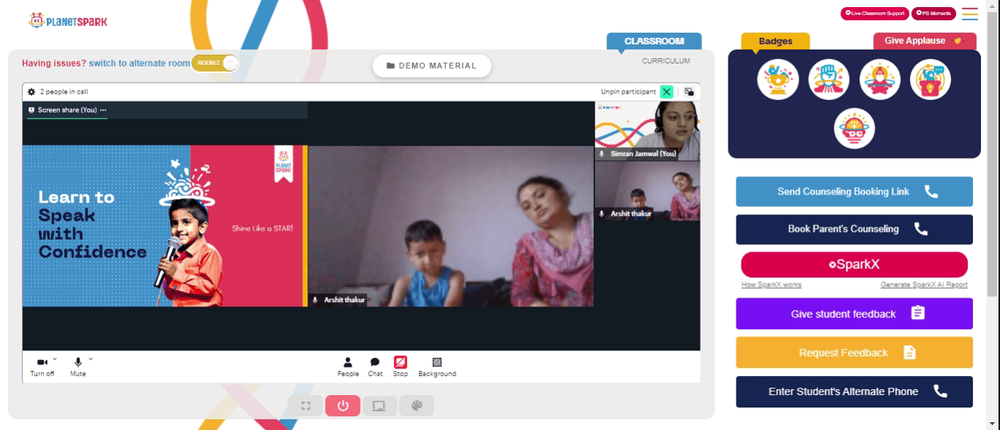Viewport: 1000px width, 430px height.
Task: Click Give Applause
Action: pos(924,41)
